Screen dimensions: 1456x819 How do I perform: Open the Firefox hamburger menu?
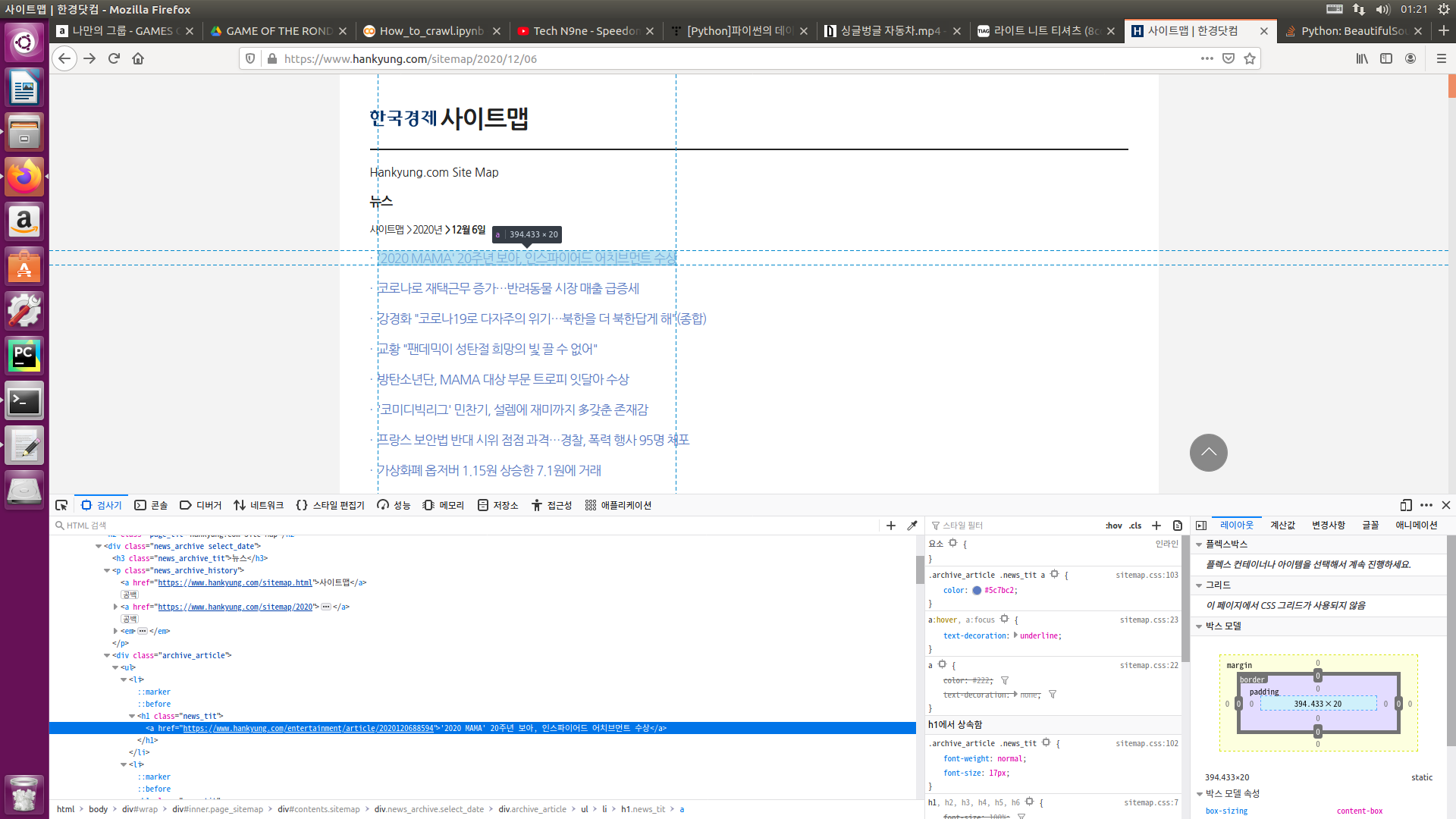[x=1442, y=58]
